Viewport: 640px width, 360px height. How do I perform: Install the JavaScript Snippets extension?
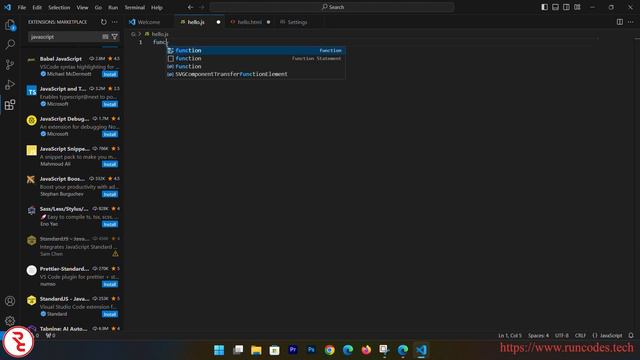pyautogui.click(x=110, y=164)
